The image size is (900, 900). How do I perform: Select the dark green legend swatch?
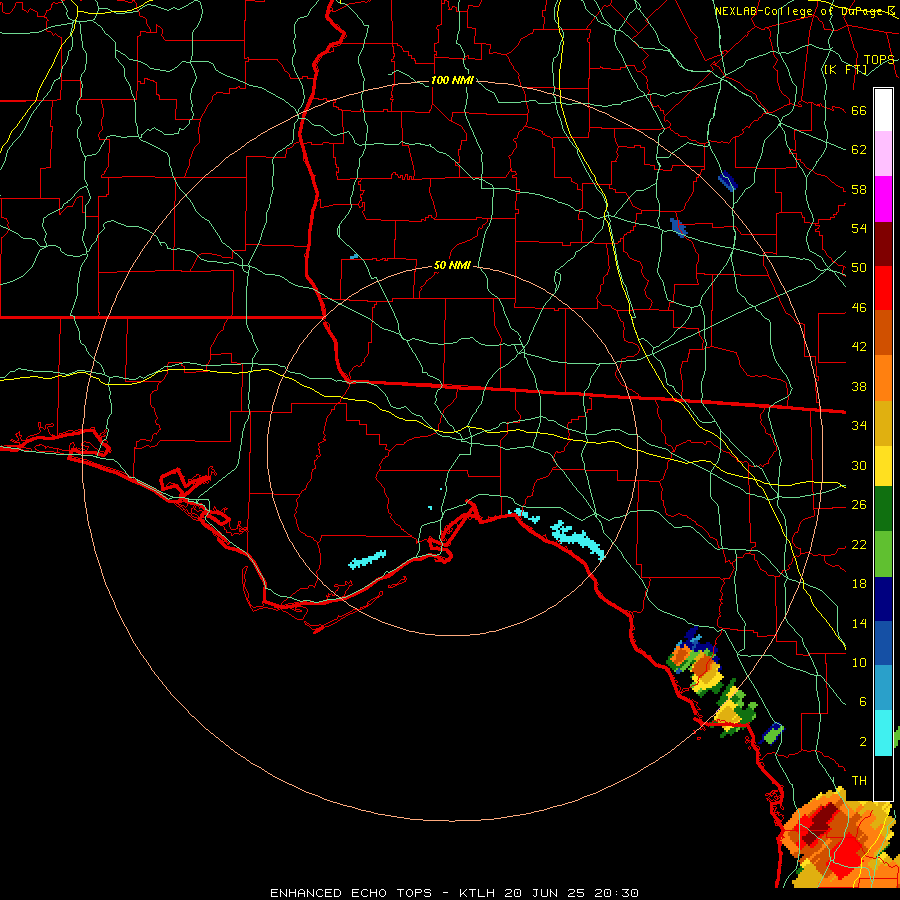[x=883, y=509]
